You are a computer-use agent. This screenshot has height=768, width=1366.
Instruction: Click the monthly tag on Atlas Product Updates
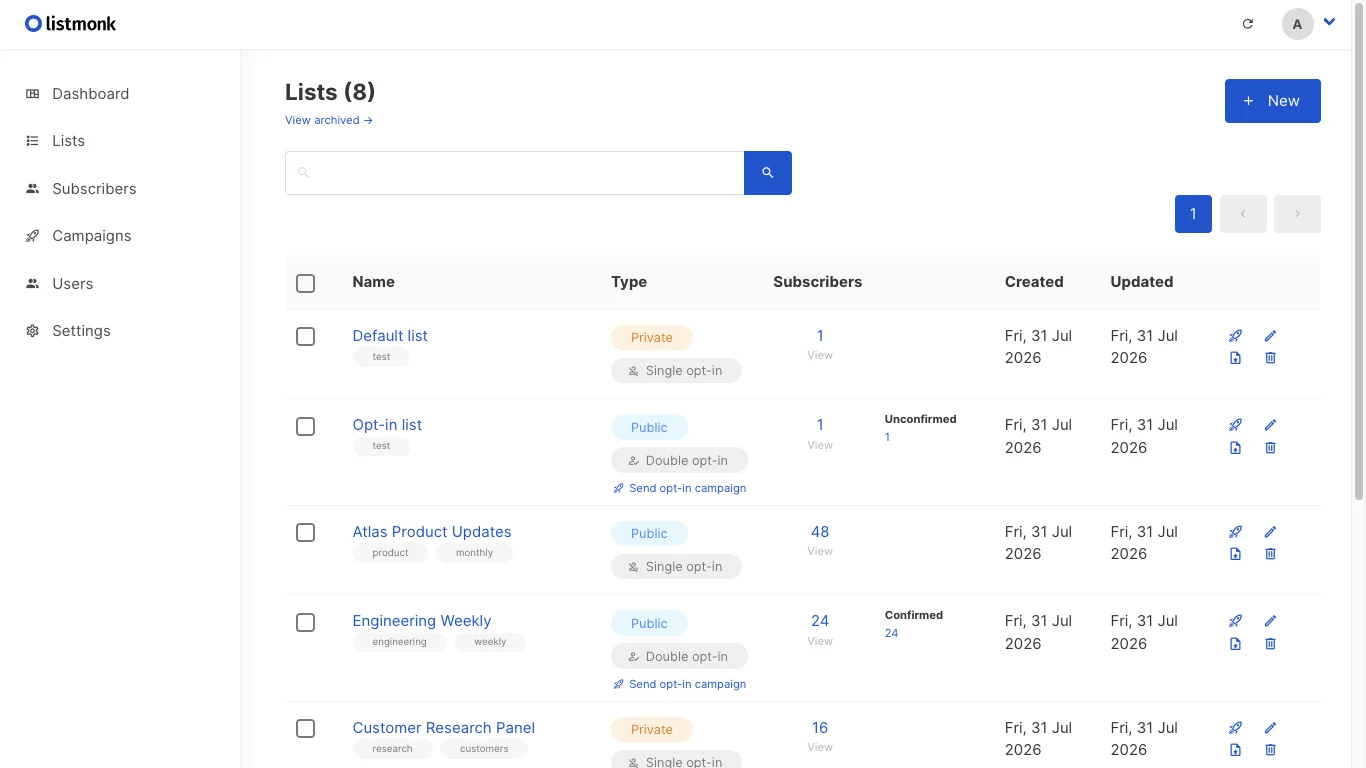click(474, 553)
